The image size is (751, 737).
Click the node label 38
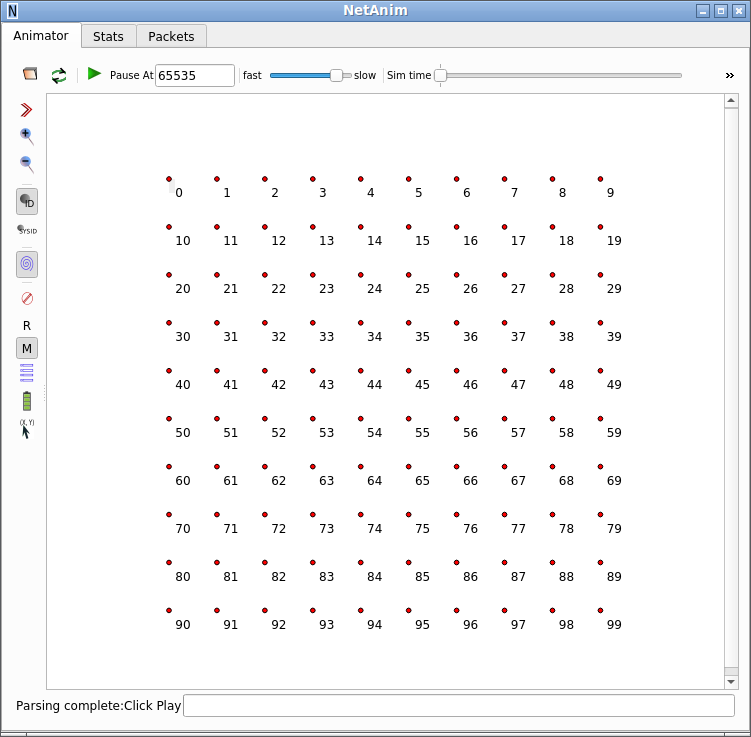point(566,337)
